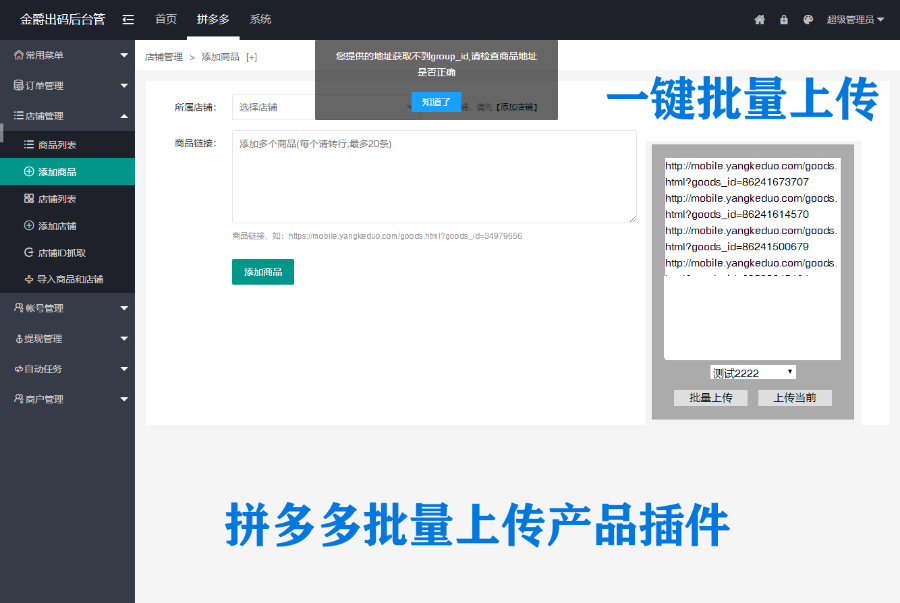Open the theme palette icon
The height and width of the screenshot is (603, 900).
[808, 20]
